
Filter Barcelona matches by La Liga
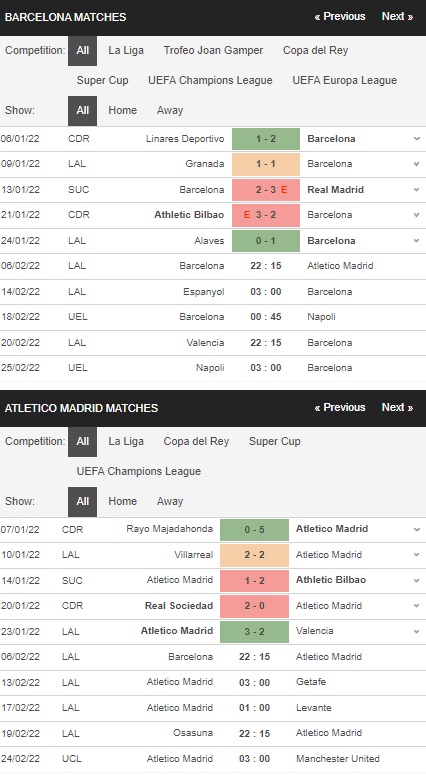(x=126, y=50)
